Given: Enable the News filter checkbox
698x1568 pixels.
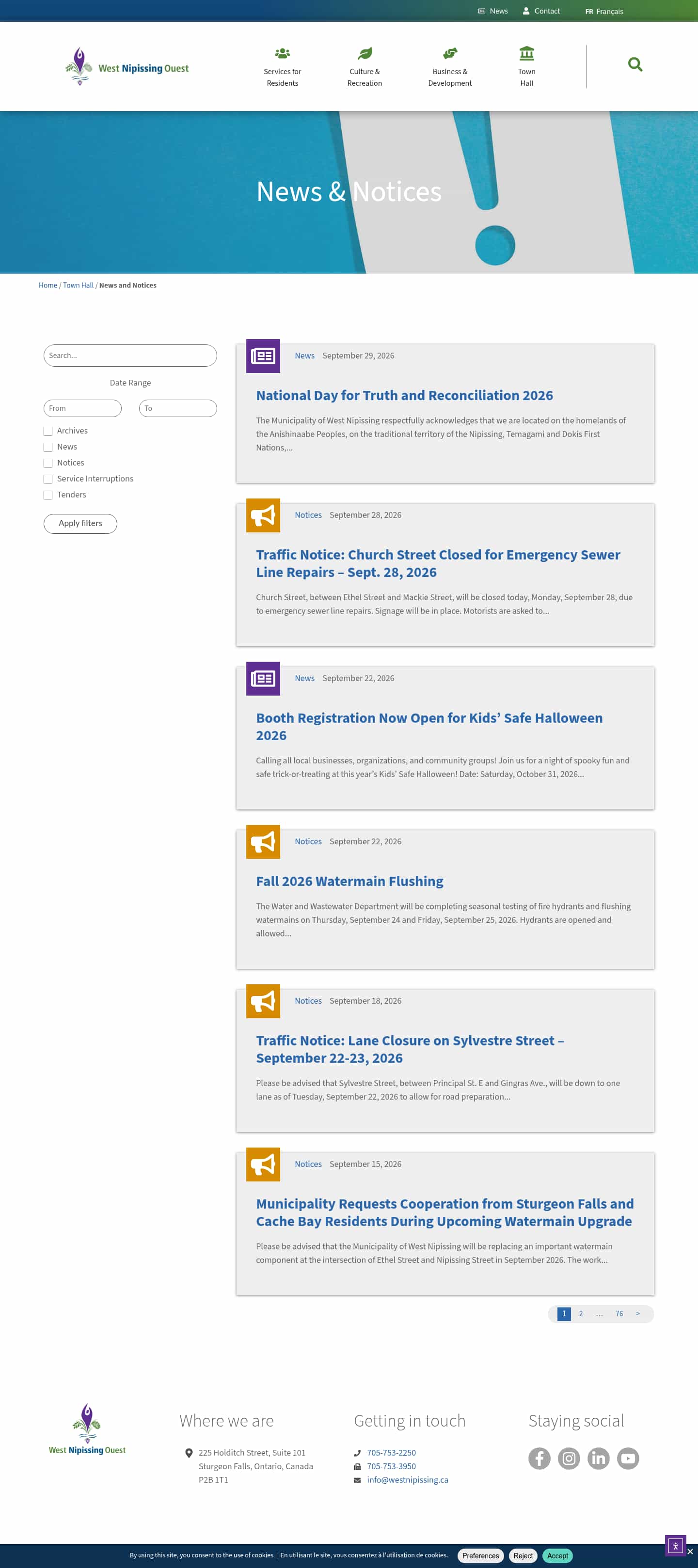Looking at the screenshot, I should click(x=48, y=447).
